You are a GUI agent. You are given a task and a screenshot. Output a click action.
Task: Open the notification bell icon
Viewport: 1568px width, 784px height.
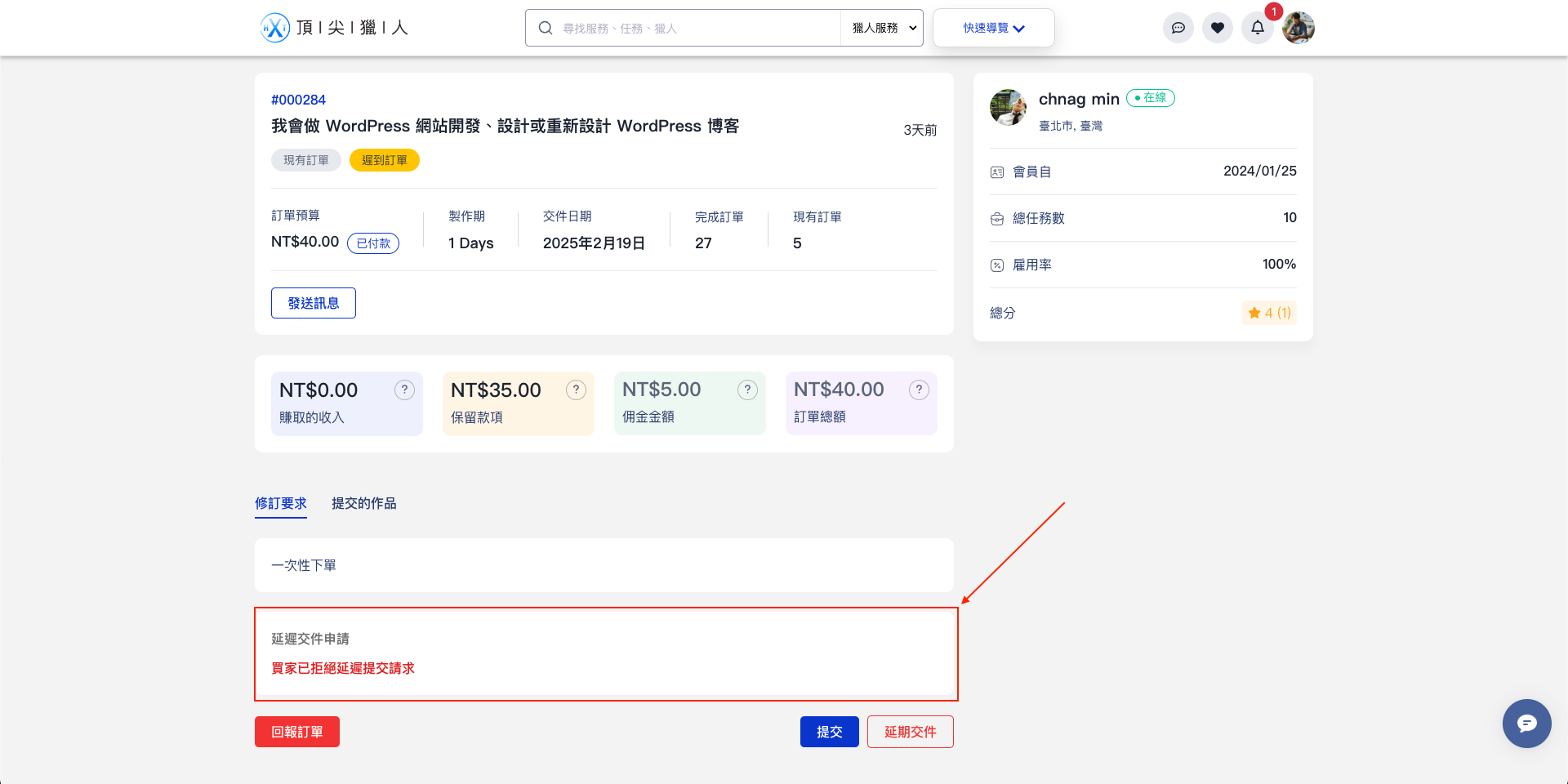click(x=1257, y=28)
